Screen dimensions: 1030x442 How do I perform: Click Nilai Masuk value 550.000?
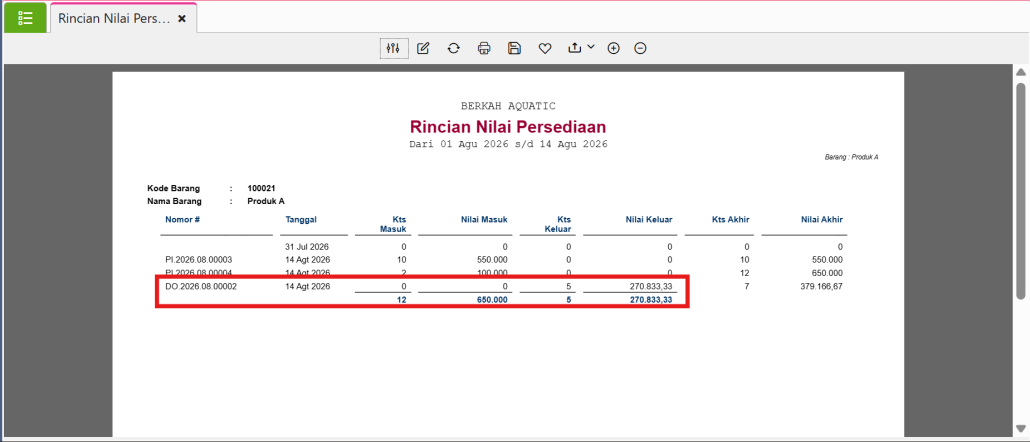point(491,260)
